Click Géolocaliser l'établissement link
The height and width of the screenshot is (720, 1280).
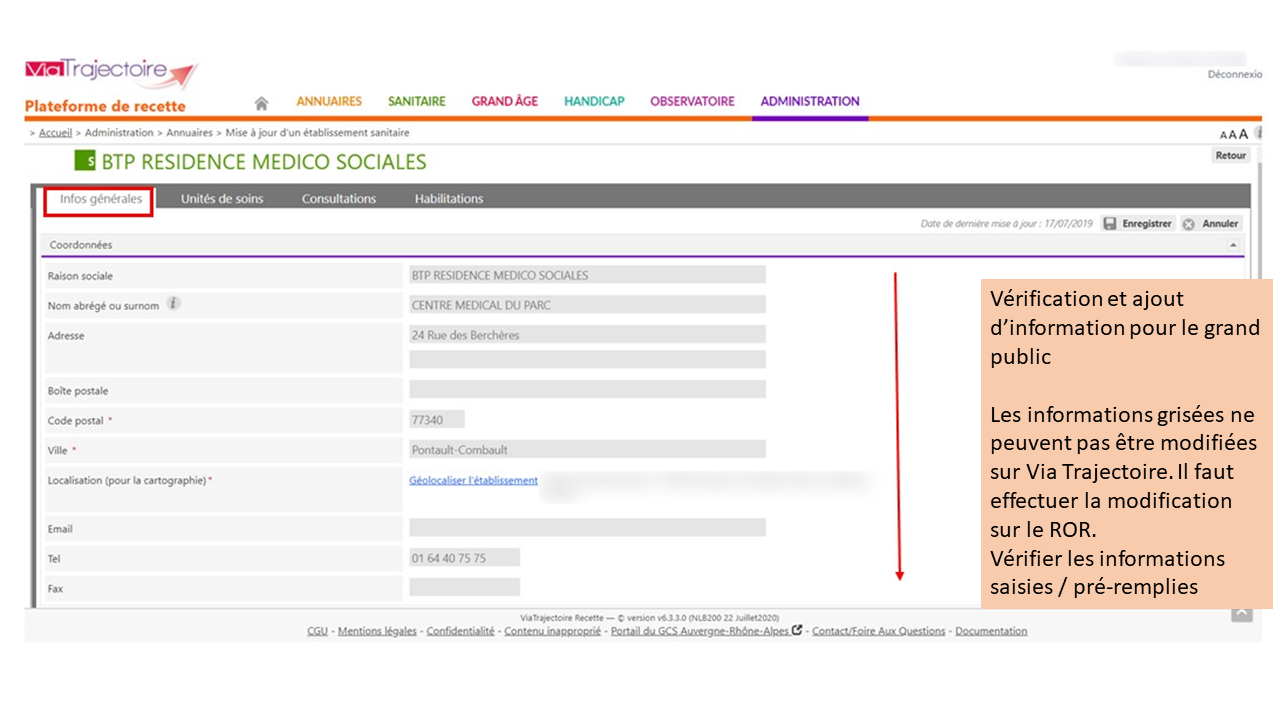473,481
